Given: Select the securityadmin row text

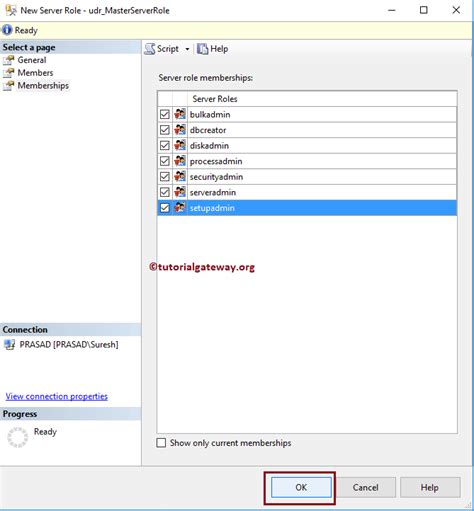Looking at the screenshot, I should (x=216, y=177).
